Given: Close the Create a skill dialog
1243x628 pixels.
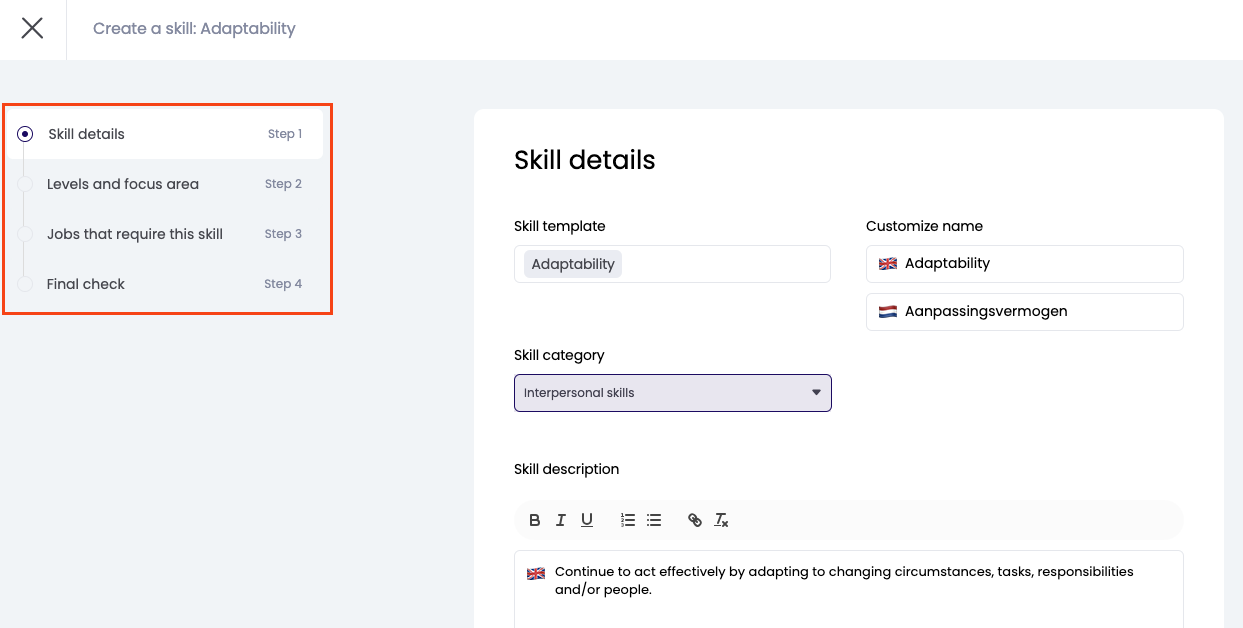Looking at the screenshot, I should [33, 28].
